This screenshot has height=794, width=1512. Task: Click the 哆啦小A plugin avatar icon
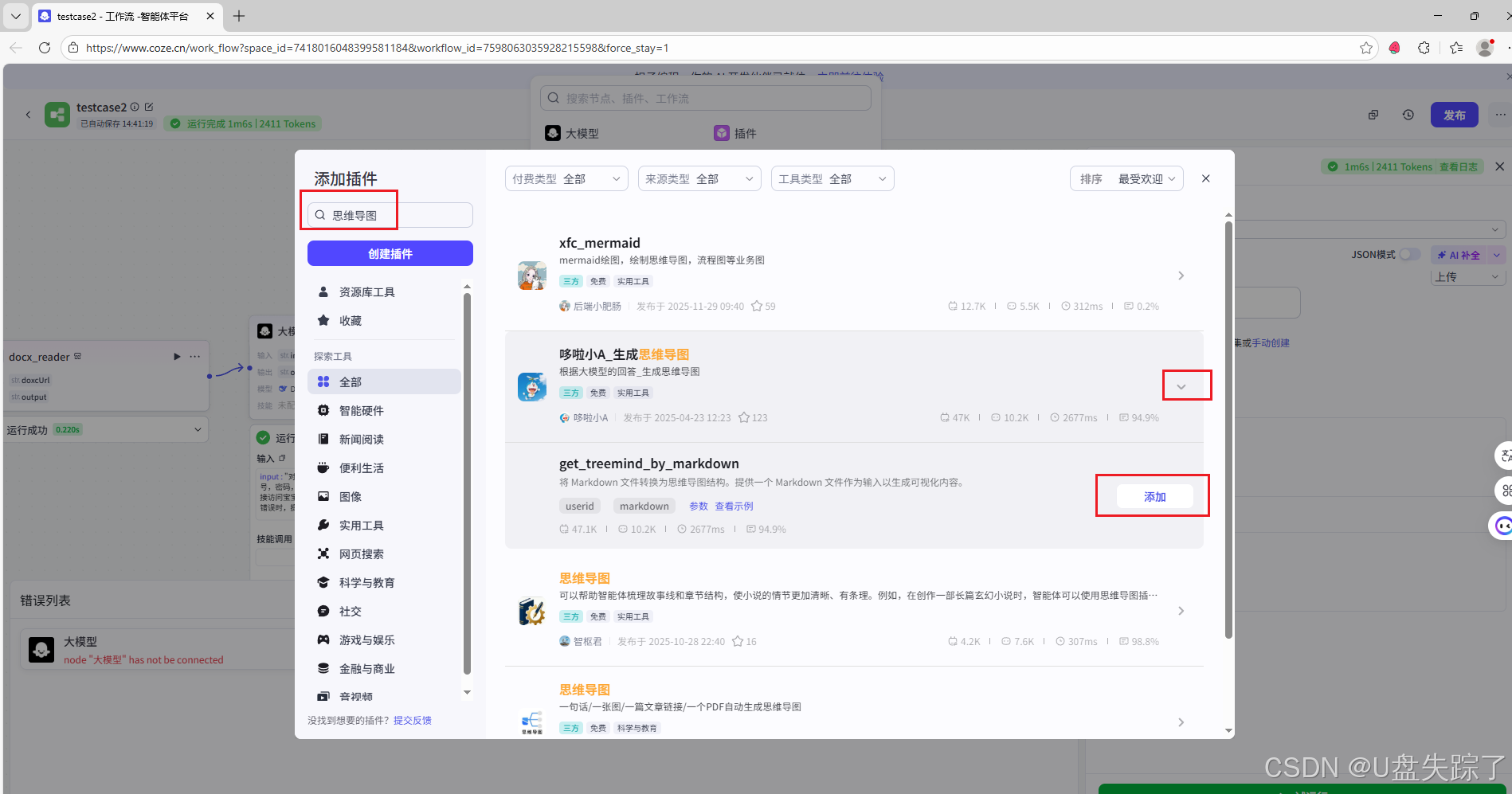point(532,387)
